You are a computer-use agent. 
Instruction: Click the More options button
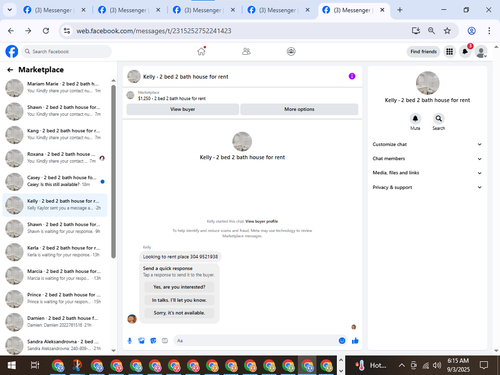coord(299,109)
